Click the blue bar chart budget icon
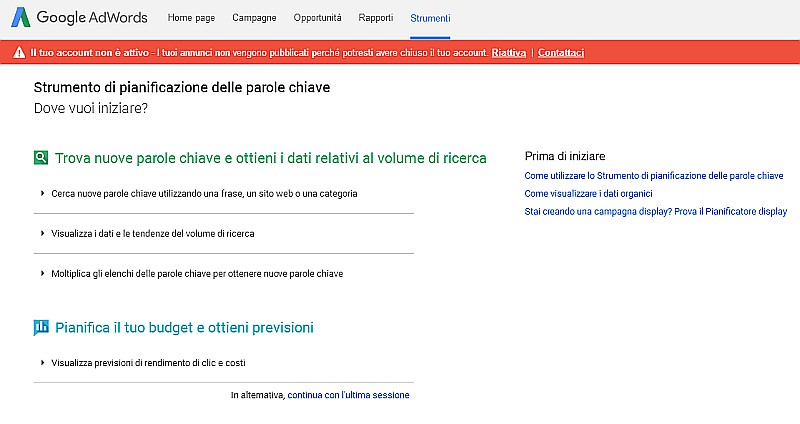Viewport: 800px width, 424px height. 41,327
